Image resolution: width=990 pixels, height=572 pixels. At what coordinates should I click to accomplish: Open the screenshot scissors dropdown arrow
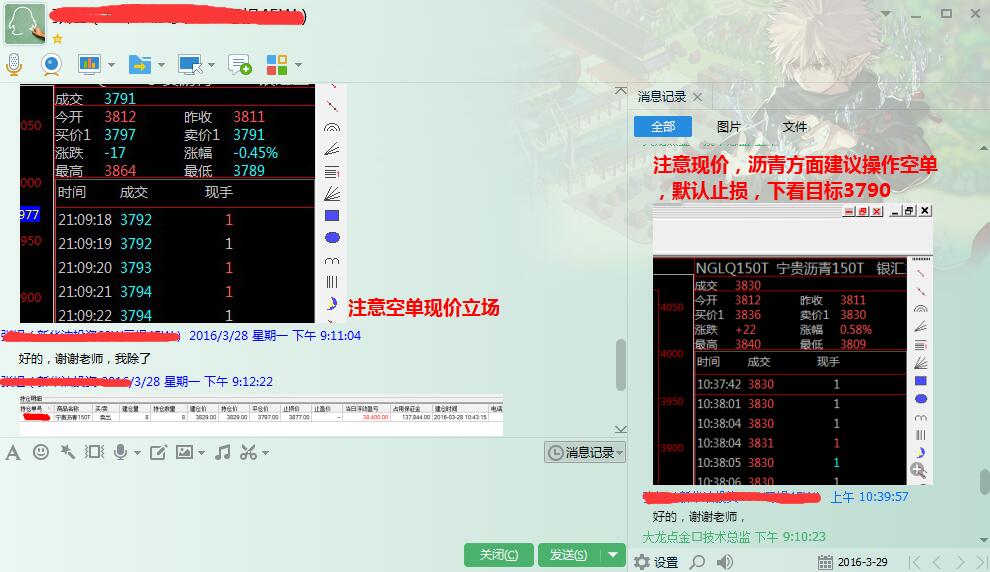click(x=264, y=453)
